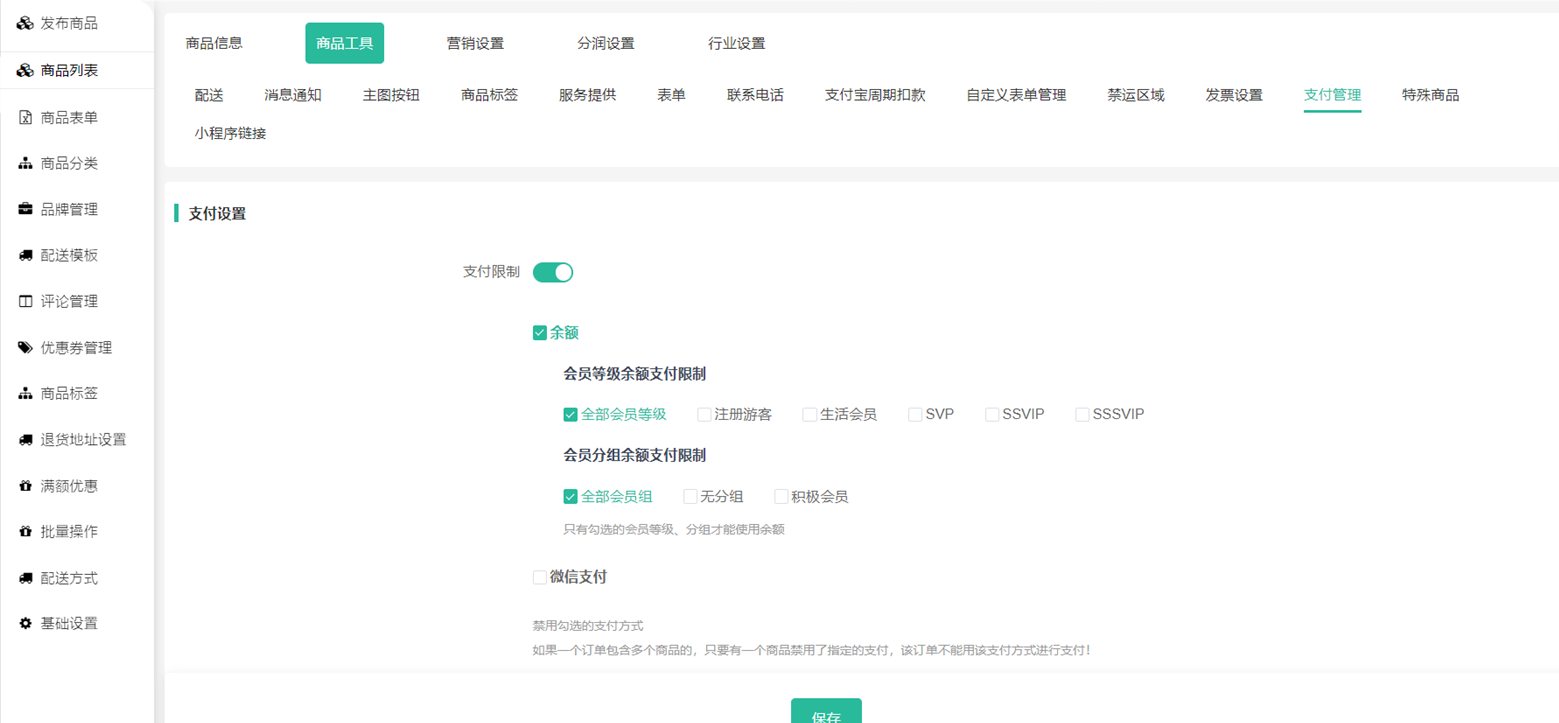Viewport: 1559px width, 723px height.
Task: Click the 商品表单 file icon
Action: tap(26, 118)
